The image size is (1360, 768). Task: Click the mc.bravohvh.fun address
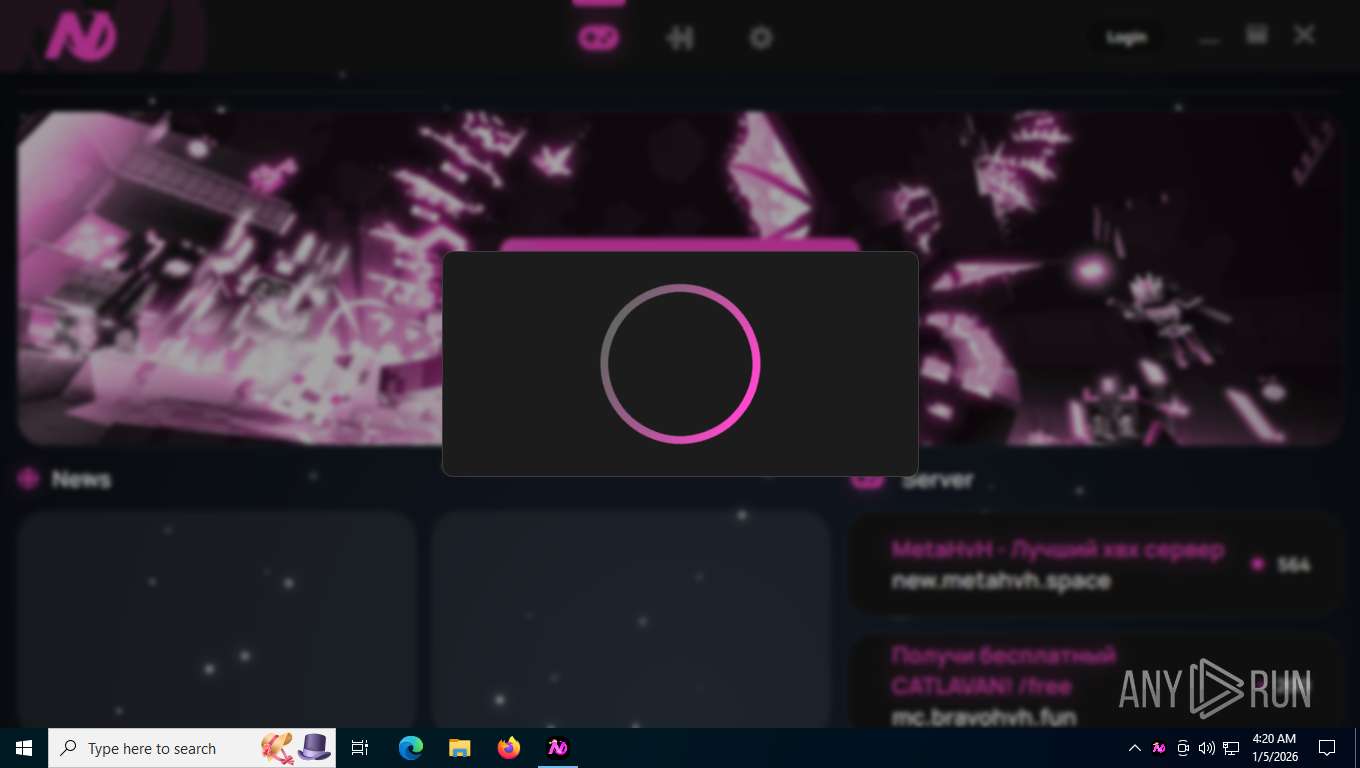(x=983, y=716)
